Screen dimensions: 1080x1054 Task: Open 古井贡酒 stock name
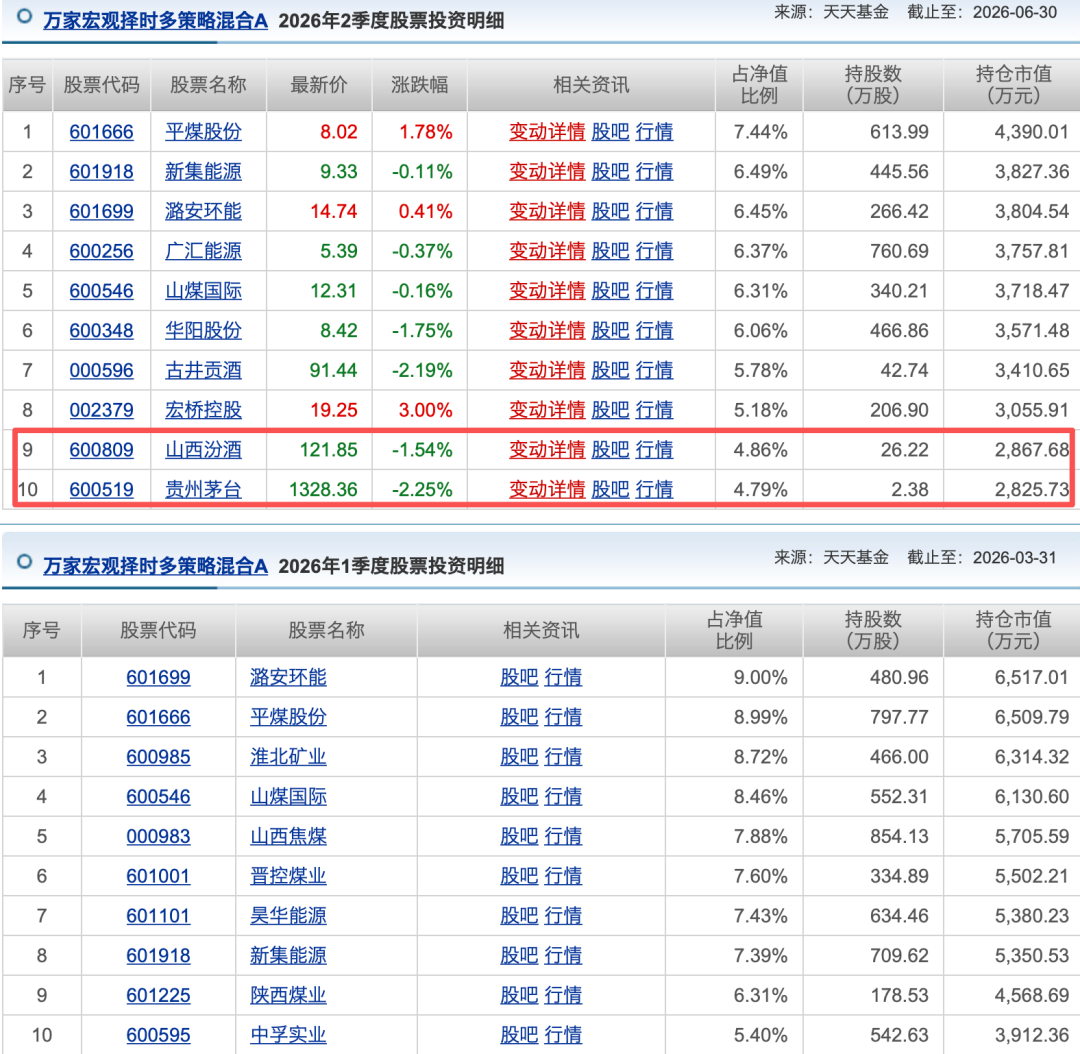pyautogui.click(x=203, y=371)
